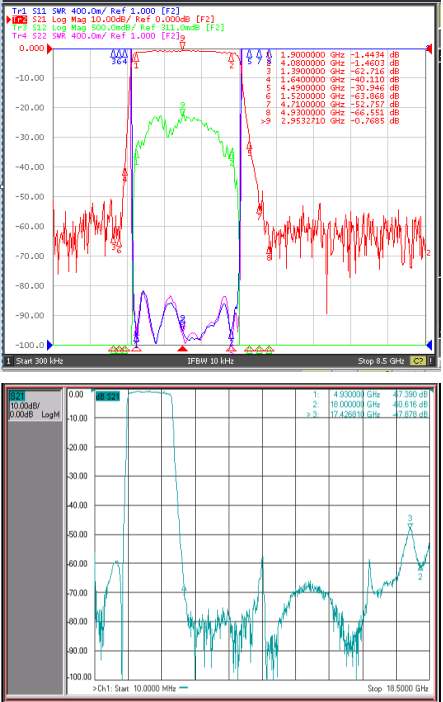The height and width of the screenshot is (702, 443).
Task: Edit the Start 300 kHz frequency field
Action: 39,361
